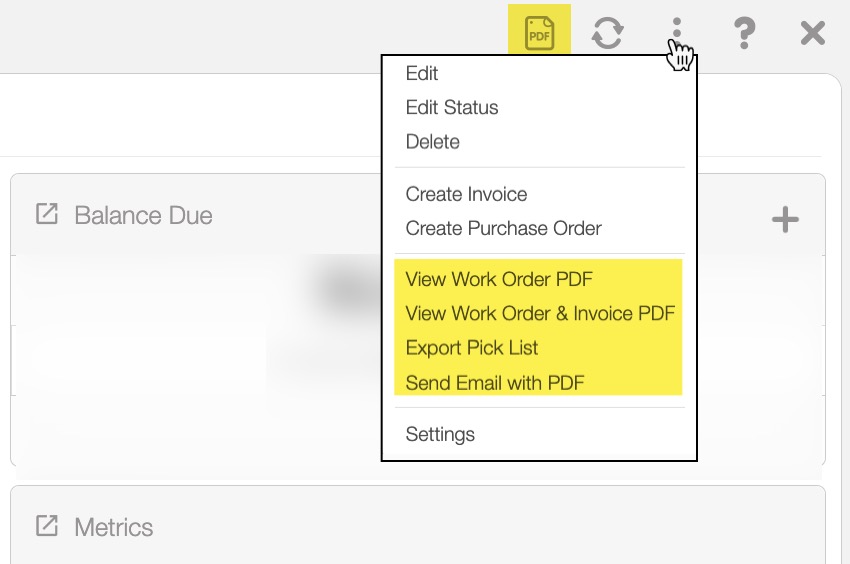Click the Balance Due section header
Image resolution: width=850 pixels, height=564 pixels.
tap(143, 215)
